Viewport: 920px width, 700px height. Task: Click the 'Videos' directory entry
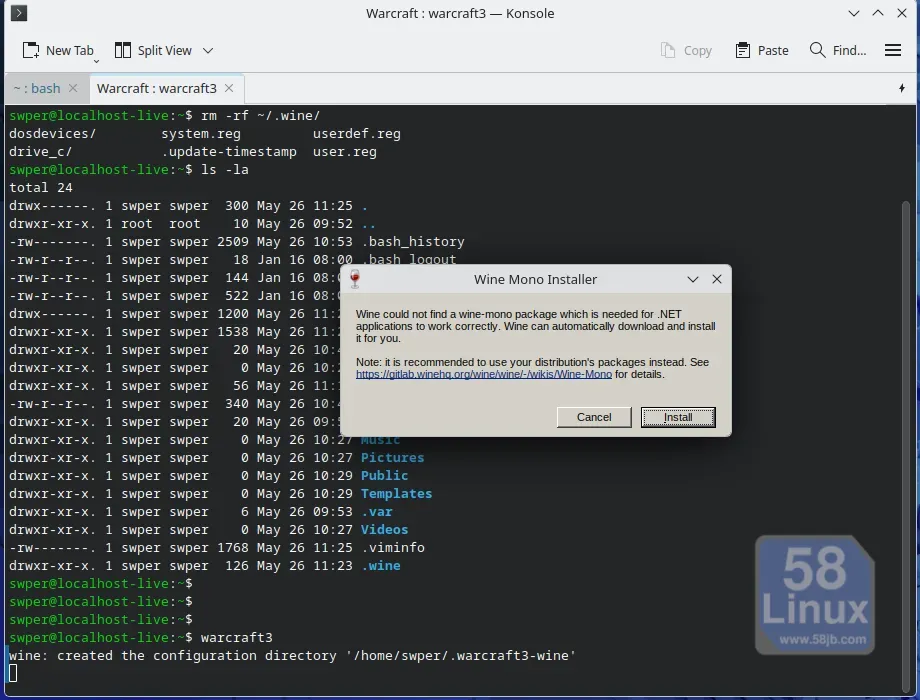click(x=384, y=530)
